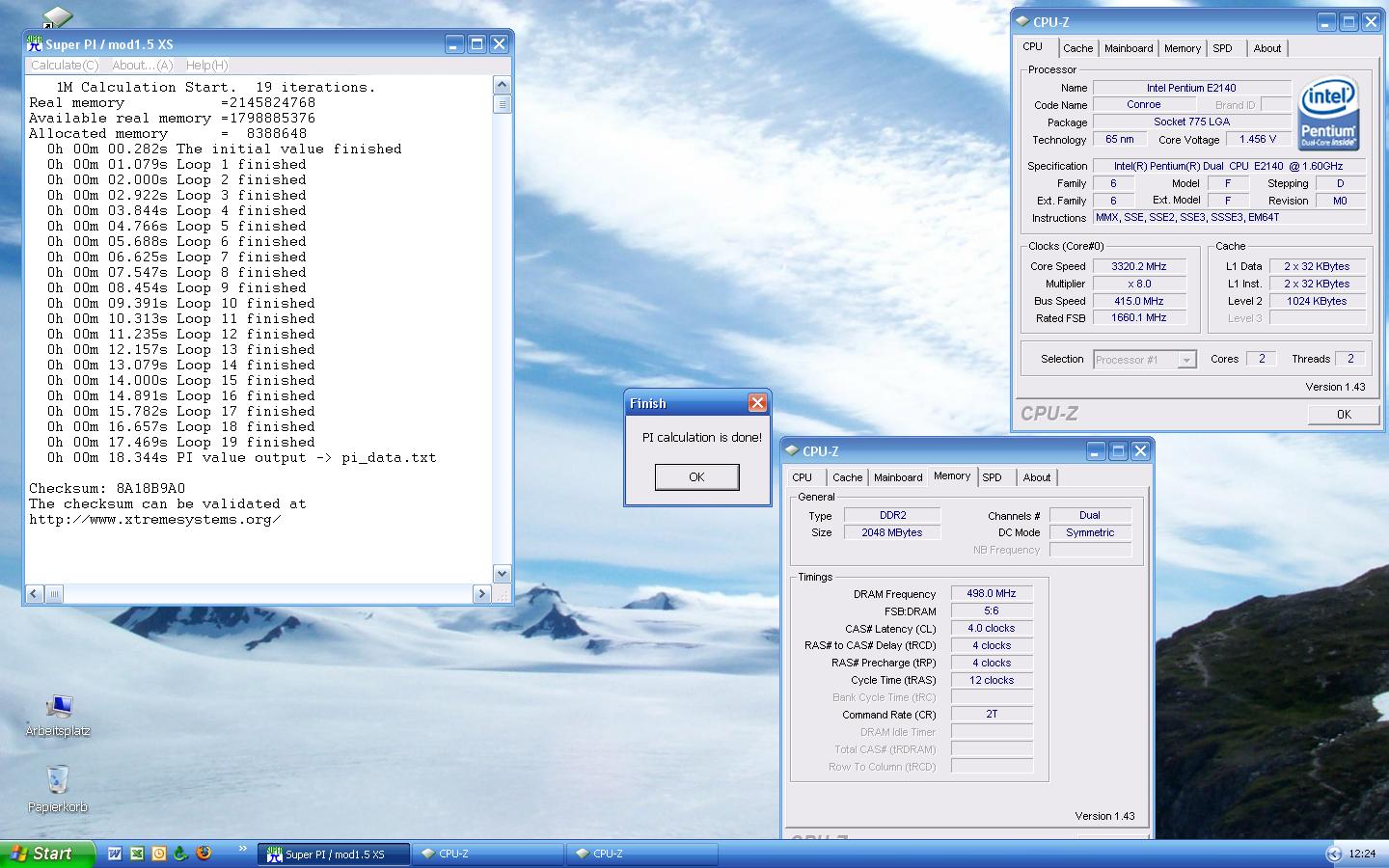Click right arrow of Super PI horizontal scrollbar
The height and width of the screenshot is (868, 1389).
pyautogui.click(x=482, y=594)
